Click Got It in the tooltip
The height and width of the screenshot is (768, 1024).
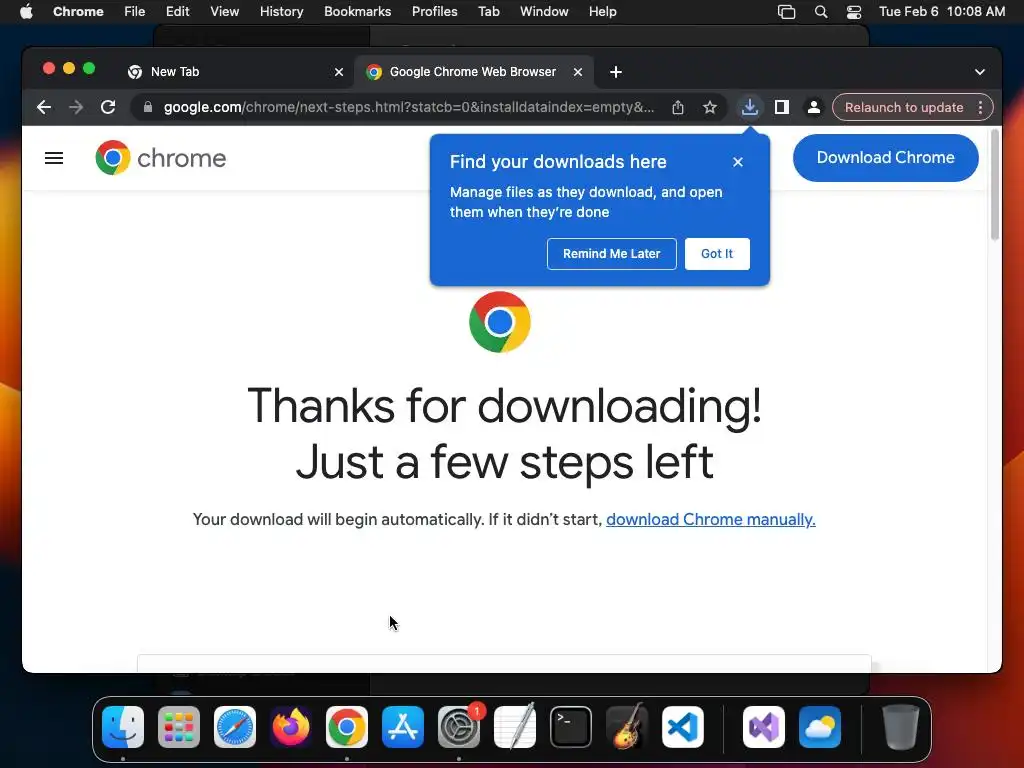click(717, 254)
